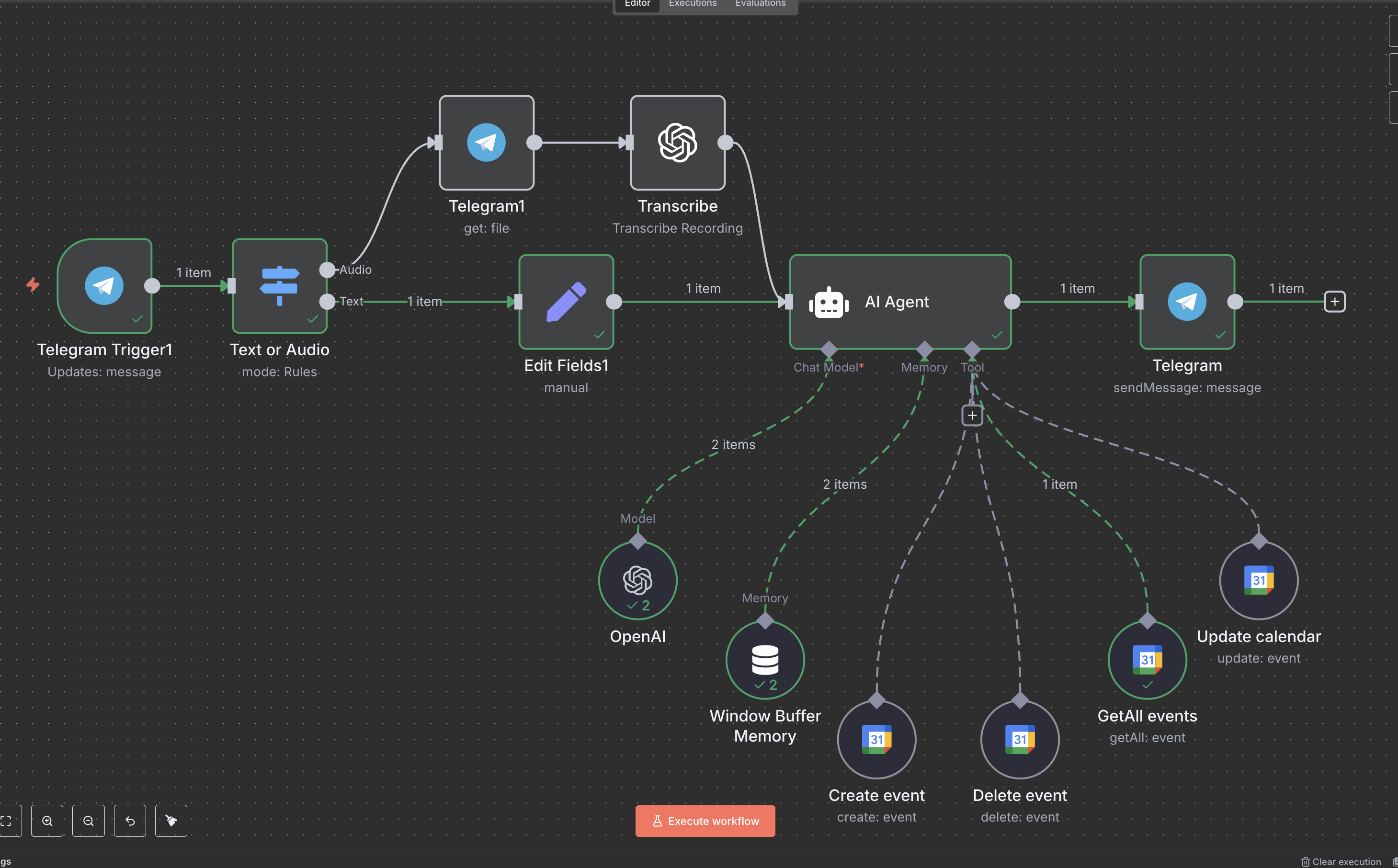Image resolution: width=1398 pixels, height=868 pixels.
Task: Zoom in on the canvas
Action: tap(47, 820)
